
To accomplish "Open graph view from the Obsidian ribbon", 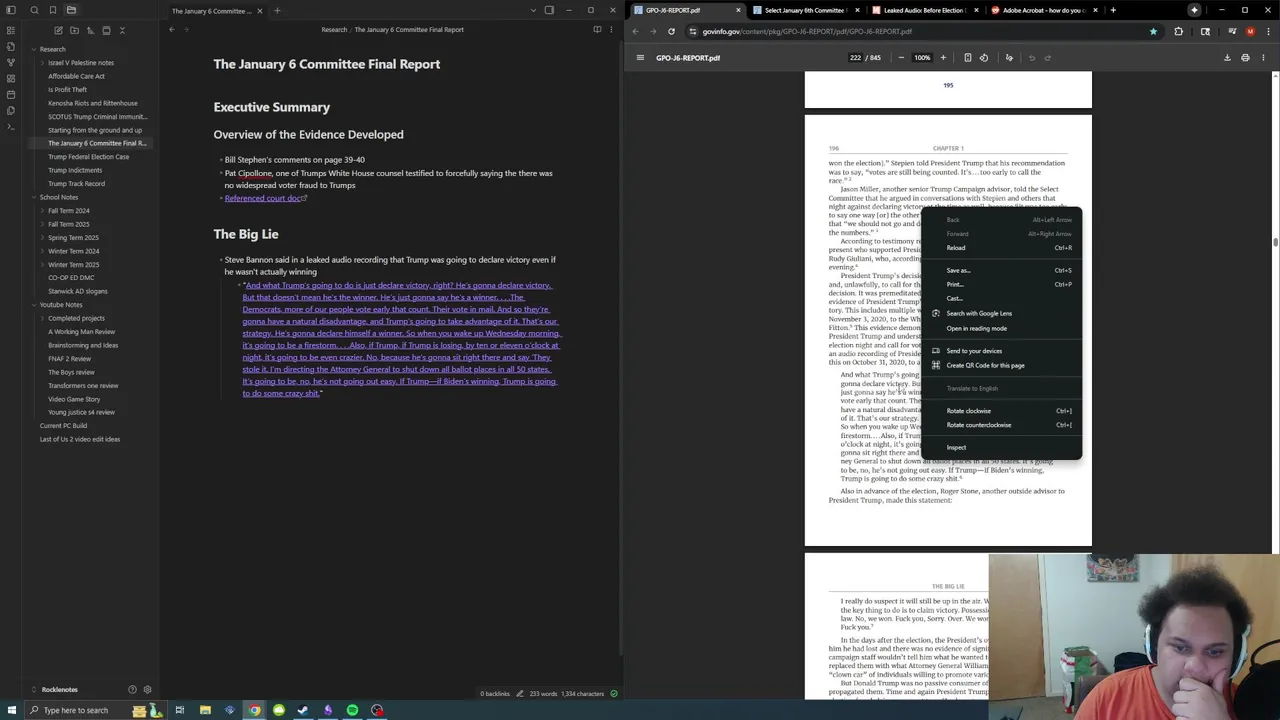I will (x=11, y=62).
